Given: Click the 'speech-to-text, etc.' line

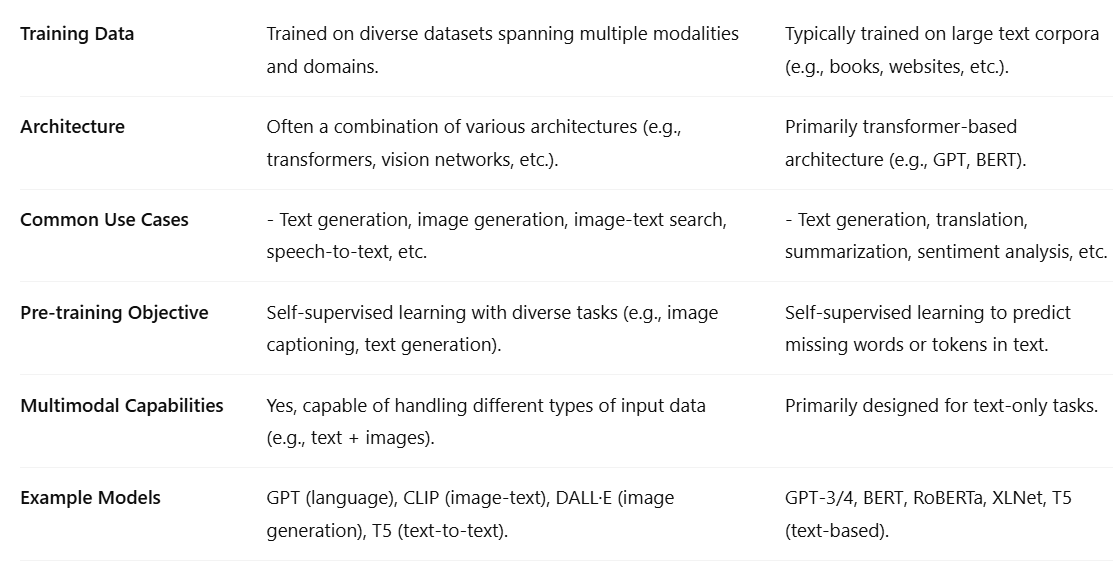Looking at the screenshot, I should point(346,252).
